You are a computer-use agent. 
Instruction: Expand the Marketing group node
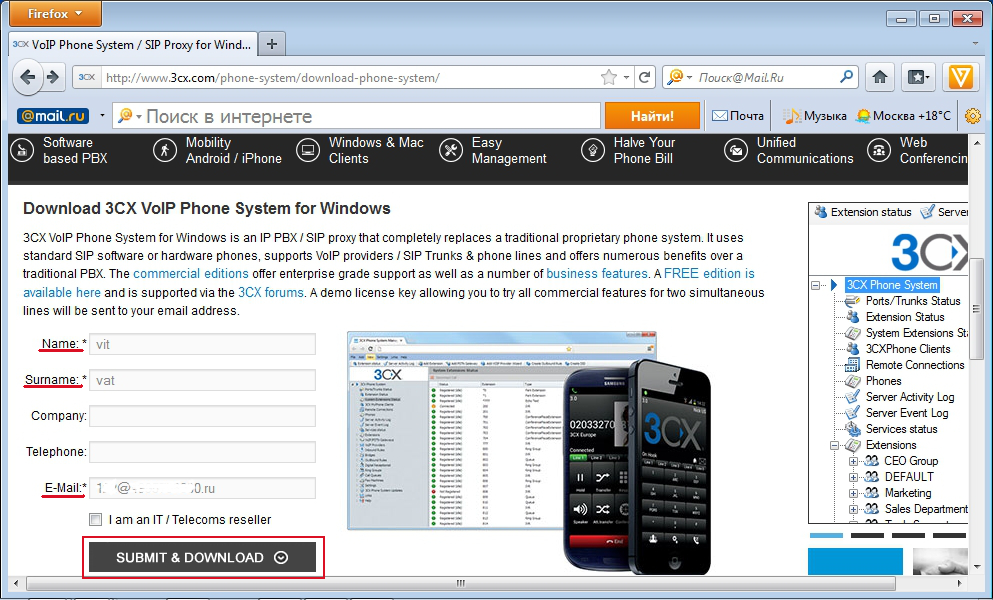[854, 493]
